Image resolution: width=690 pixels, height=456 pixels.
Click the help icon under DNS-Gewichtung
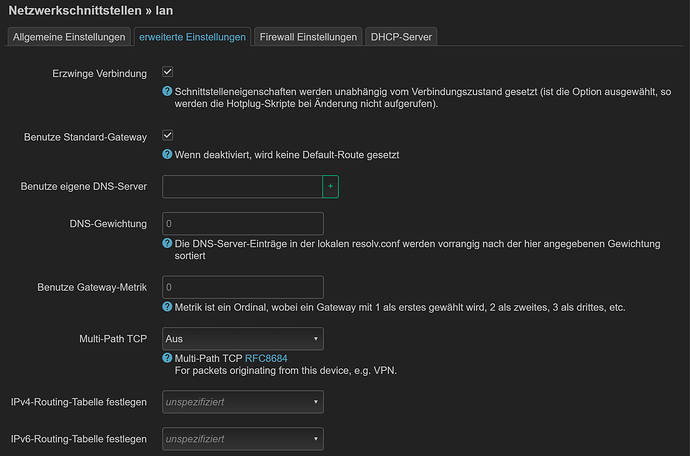(x=167, y=243)
